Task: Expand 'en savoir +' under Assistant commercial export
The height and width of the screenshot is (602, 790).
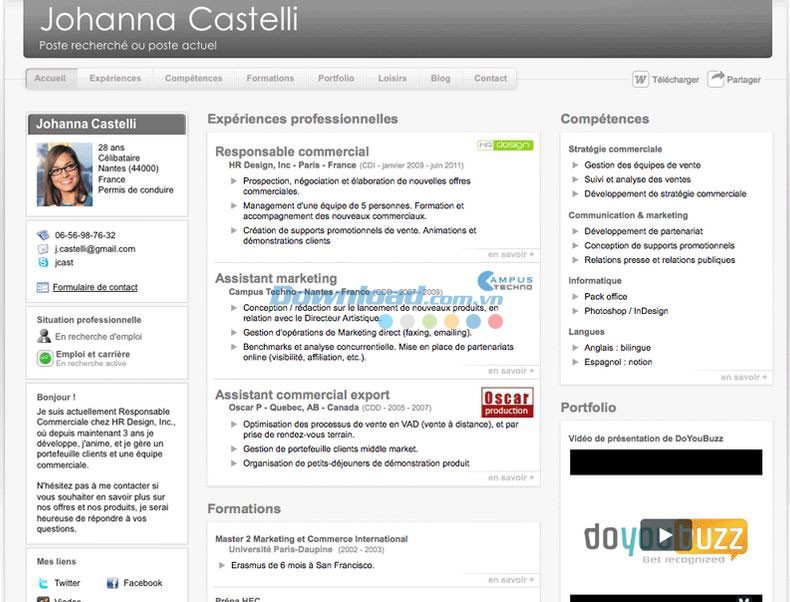Action: (x=512, y=478)
